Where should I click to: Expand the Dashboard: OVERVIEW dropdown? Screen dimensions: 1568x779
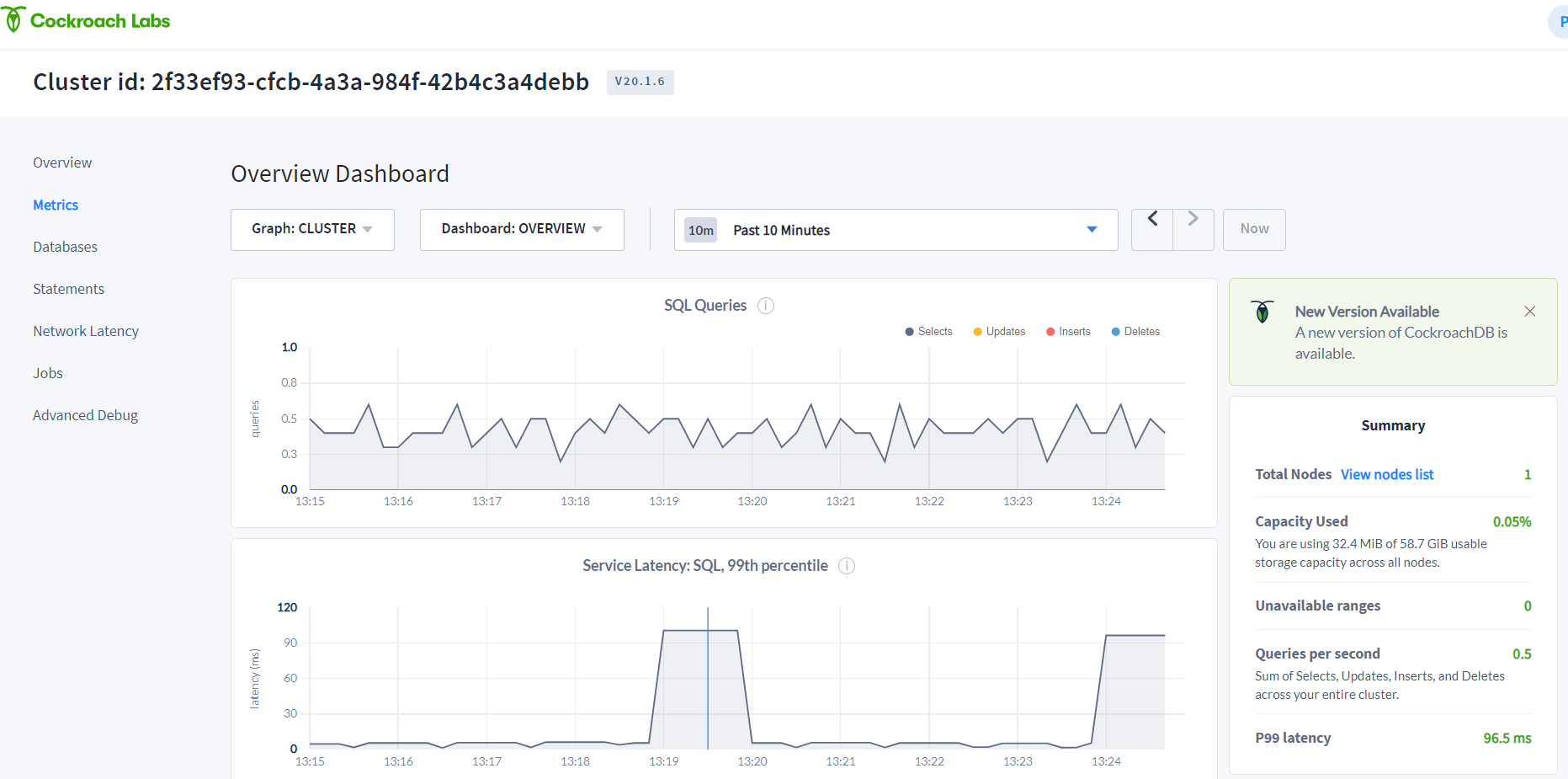pos(522,230)
